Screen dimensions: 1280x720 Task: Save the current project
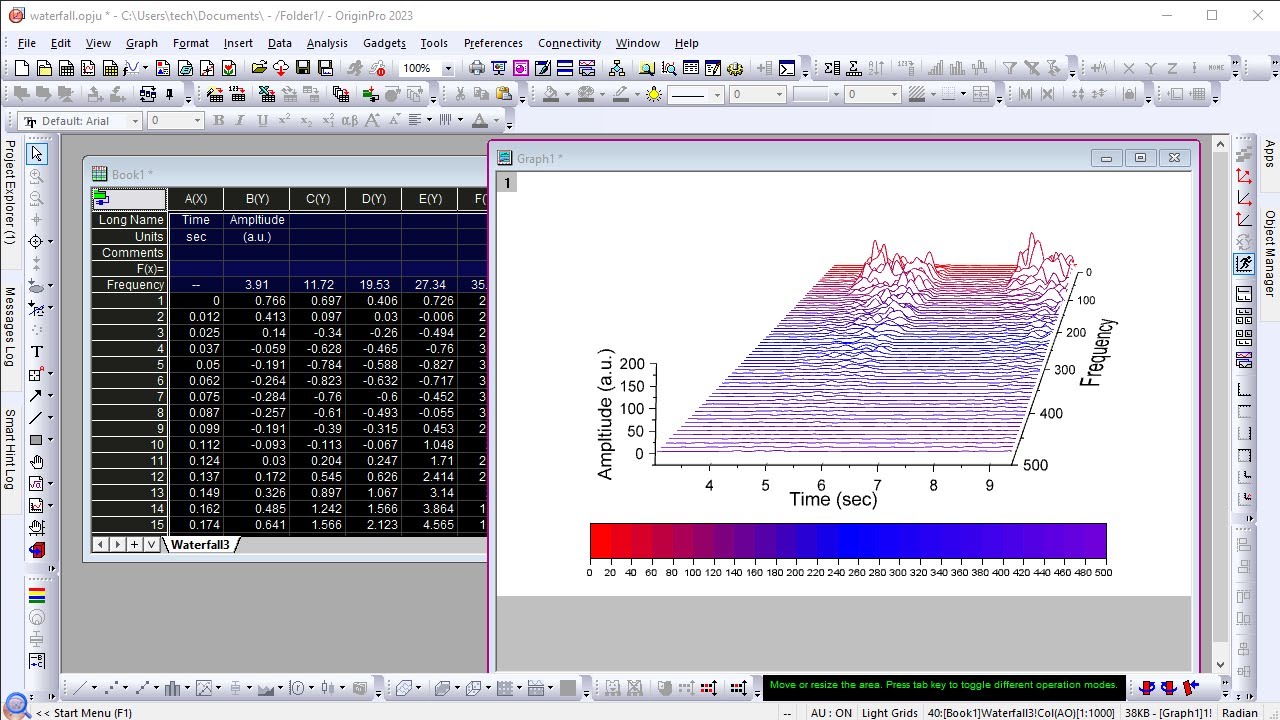[x=303, y=68]
